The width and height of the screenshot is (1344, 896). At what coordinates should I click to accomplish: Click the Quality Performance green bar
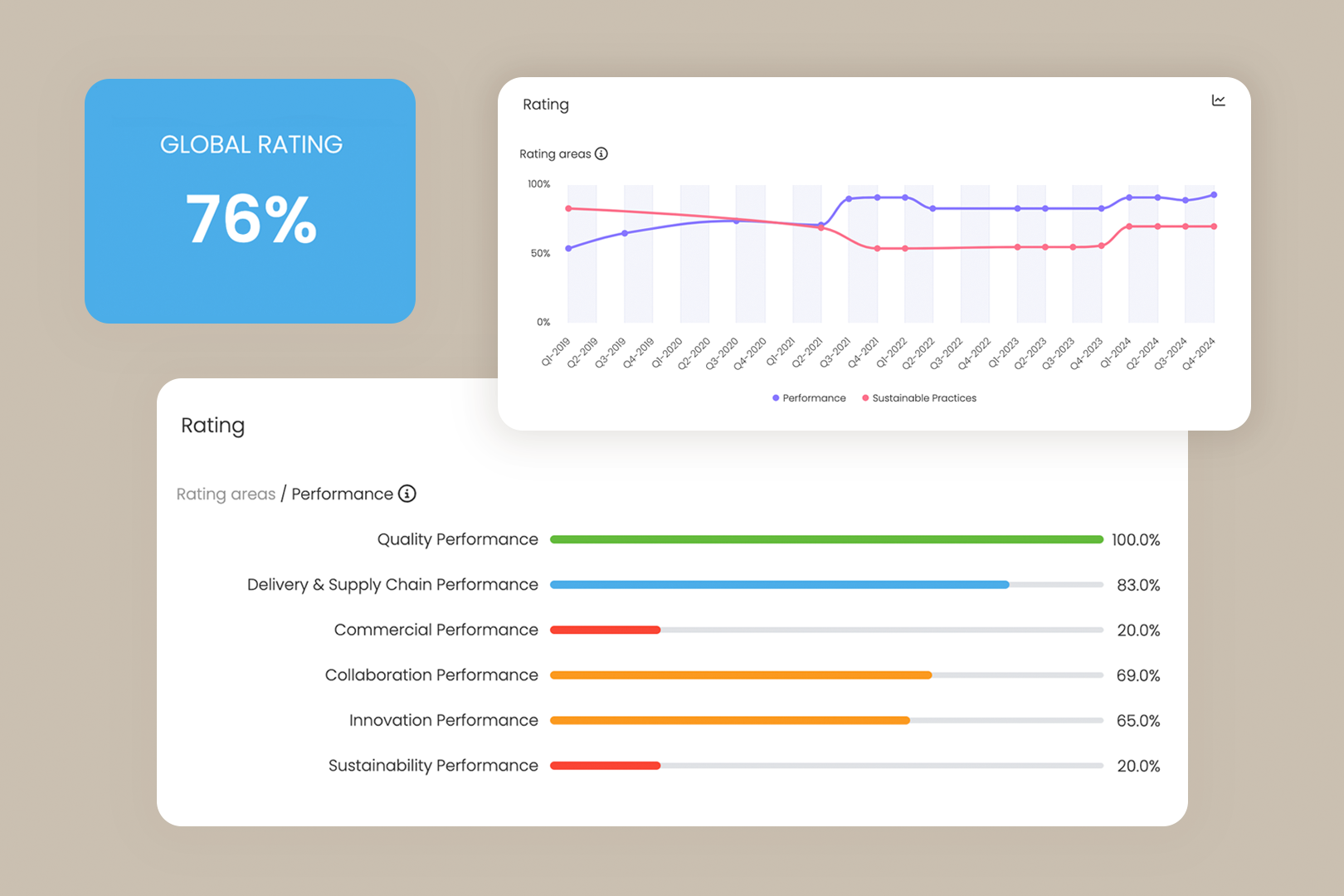pyautogui.click(x=826, y=539)
